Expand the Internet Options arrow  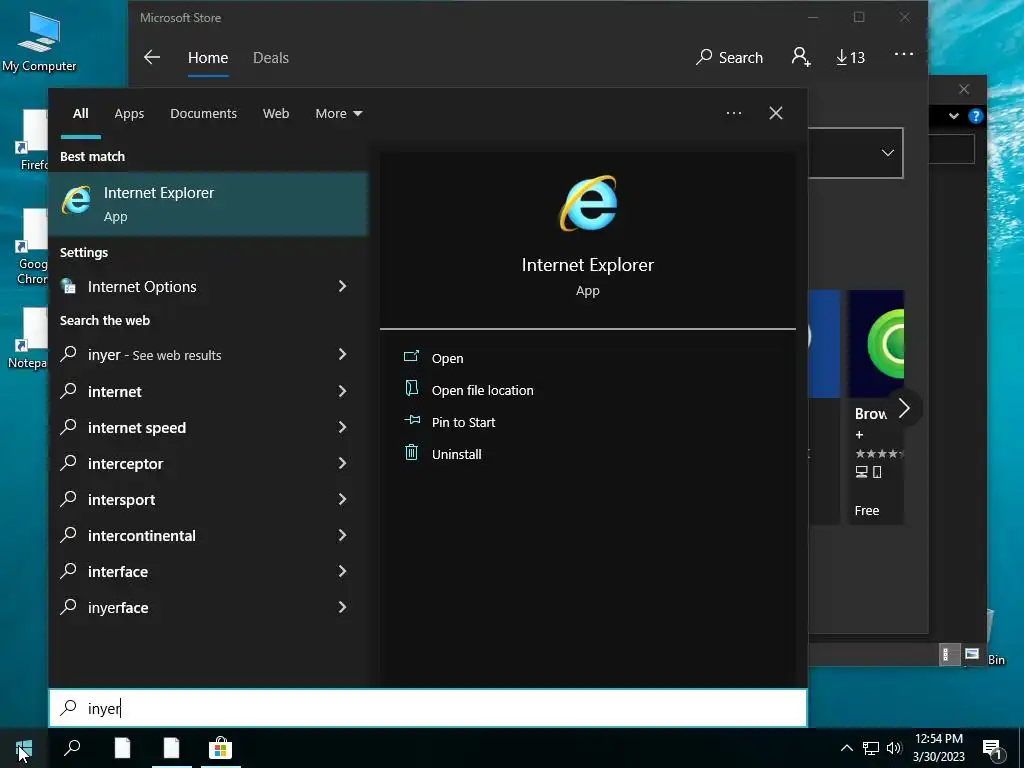coord(342,286)
